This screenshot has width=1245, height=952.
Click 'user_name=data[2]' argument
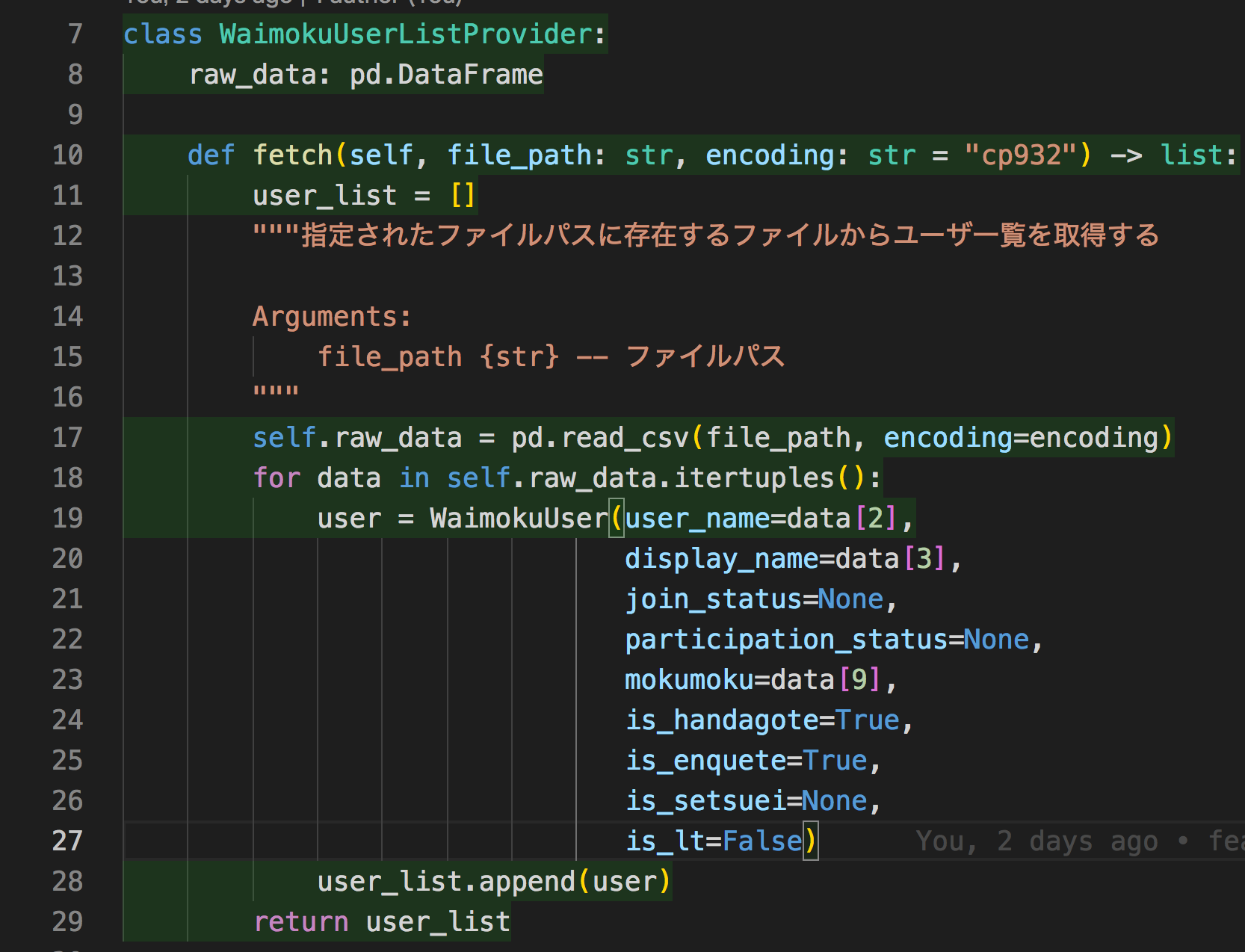click(761, 519)
